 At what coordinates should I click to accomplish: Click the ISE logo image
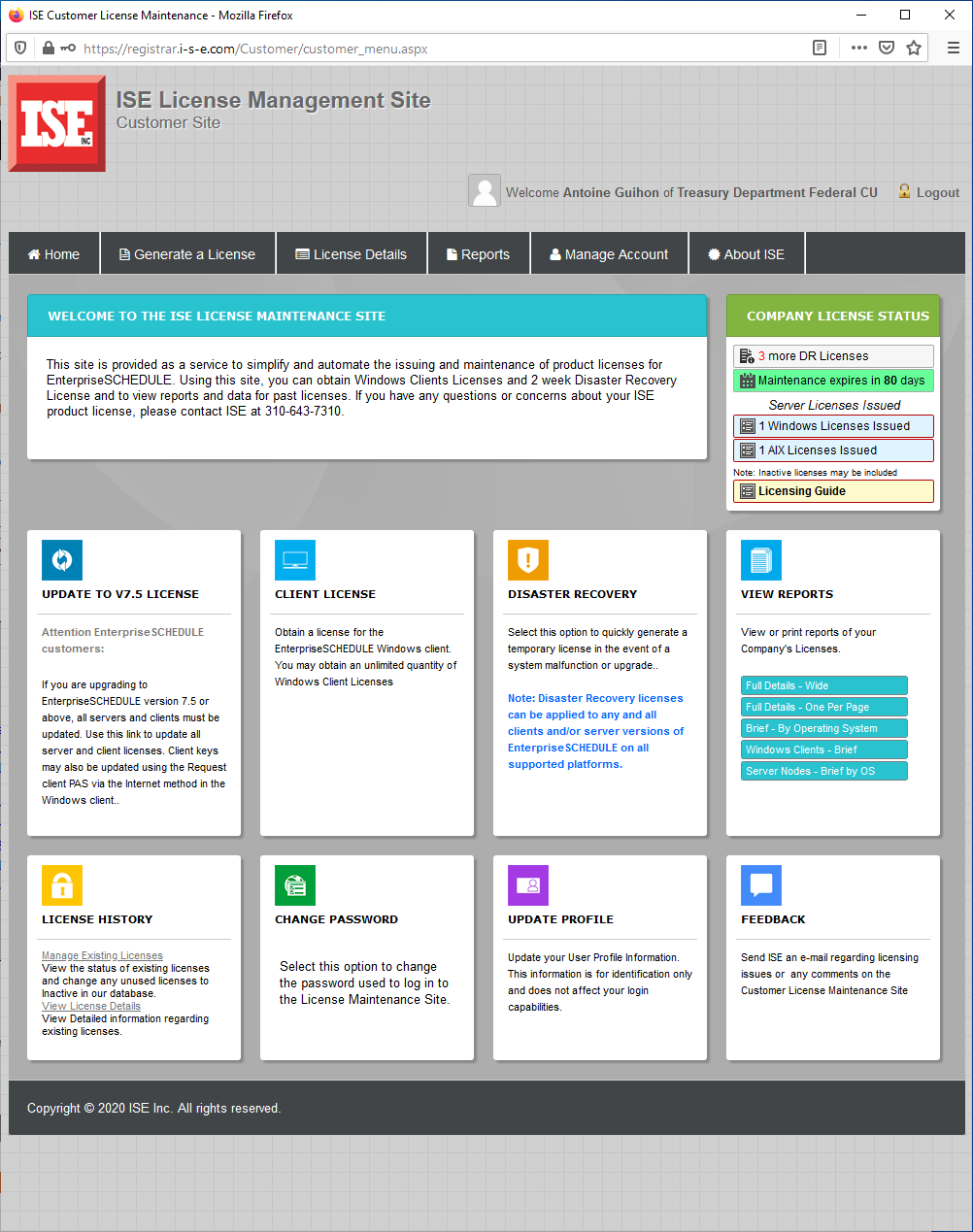(x=57, y=124)
